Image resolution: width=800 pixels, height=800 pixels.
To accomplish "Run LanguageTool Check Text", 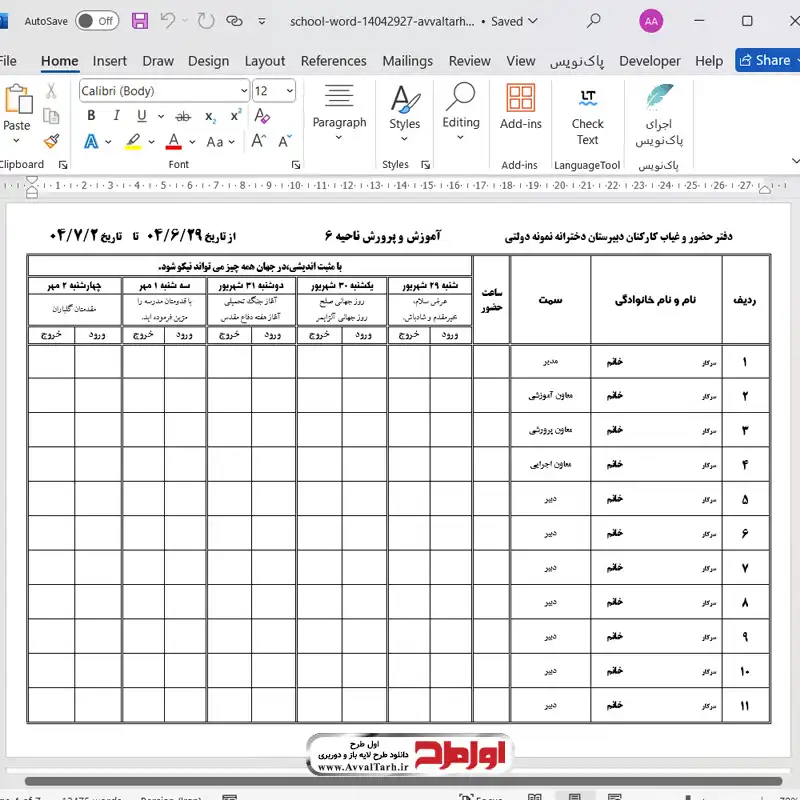I will (587, 115).
